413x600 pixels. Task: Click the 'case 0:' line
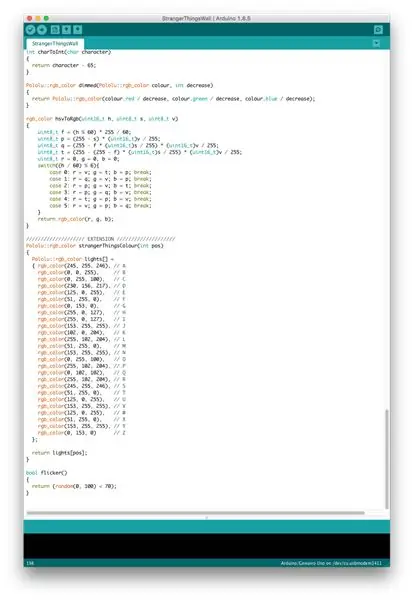click(x=100, y=172)
